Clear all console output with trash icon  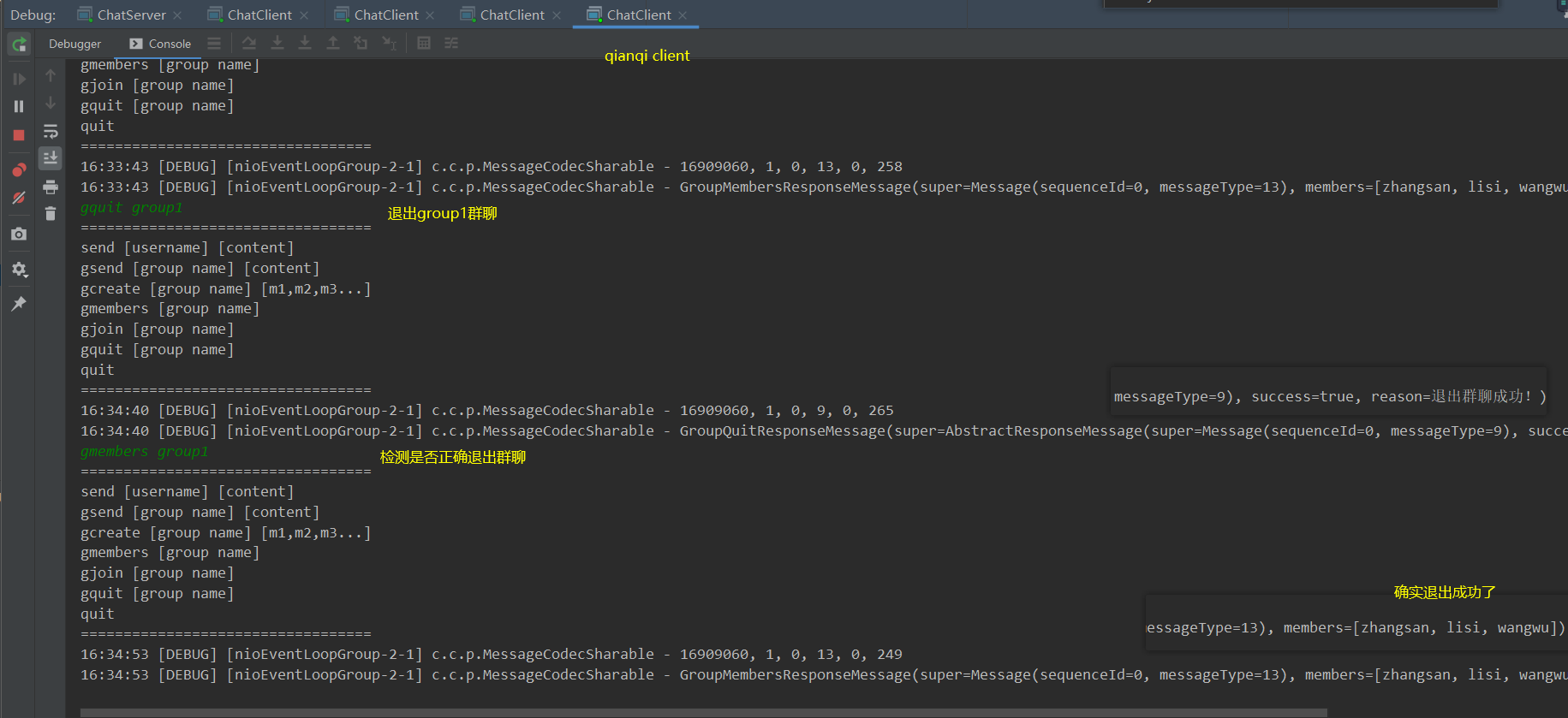click(x=51, y=214)
